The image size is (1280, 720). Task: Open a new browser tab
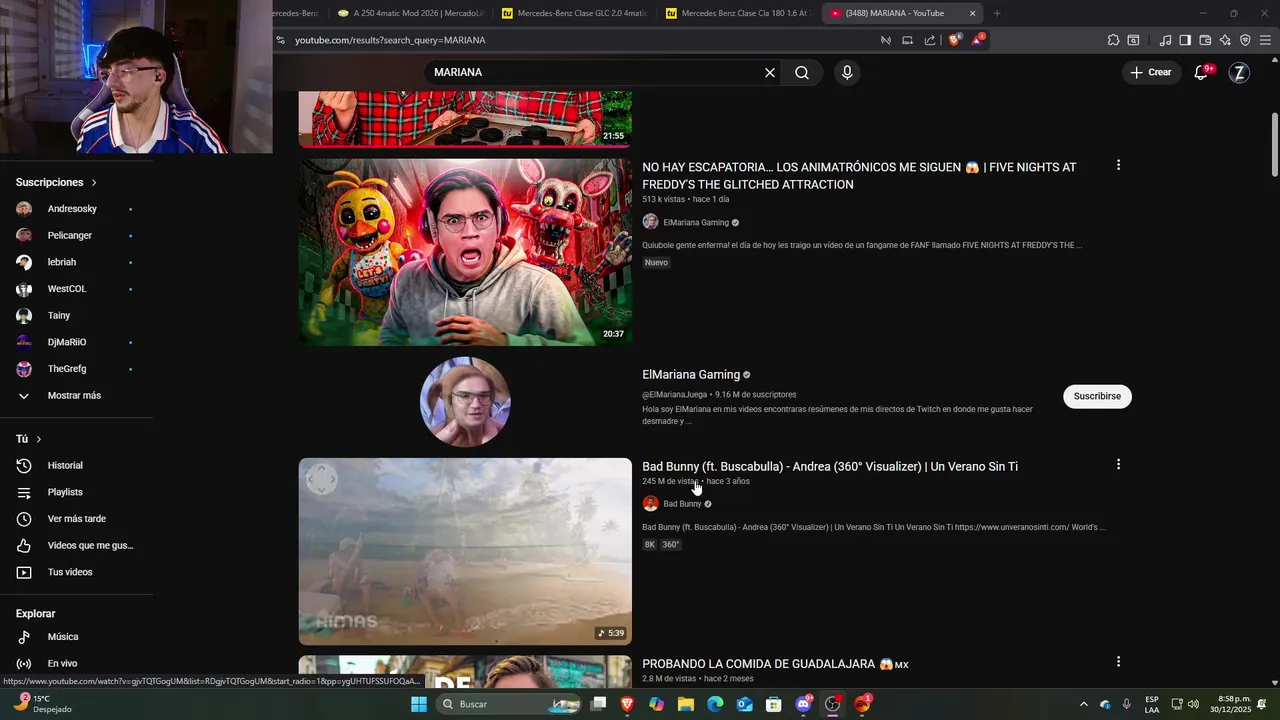996,14
